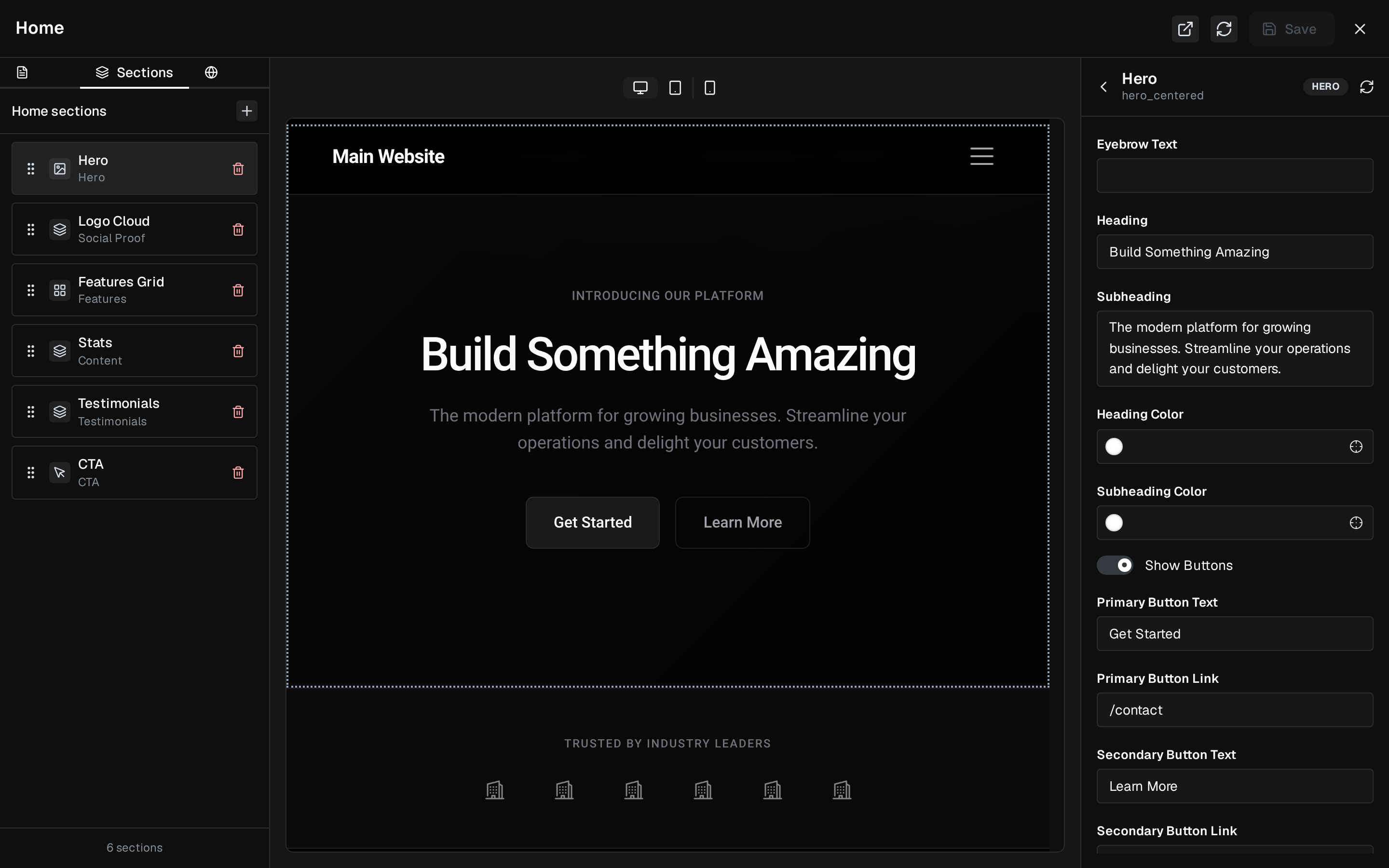
Task: Add a new Home section
Action: (x=247, y=111)
